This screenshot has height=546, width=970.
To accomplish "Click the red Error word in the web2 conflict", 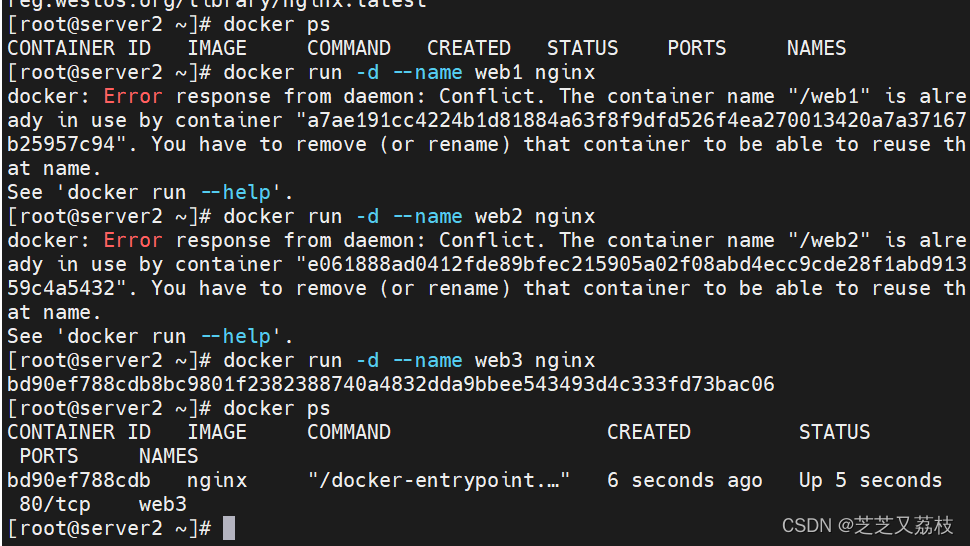I will pyautogui.click(x=132, y=240).
